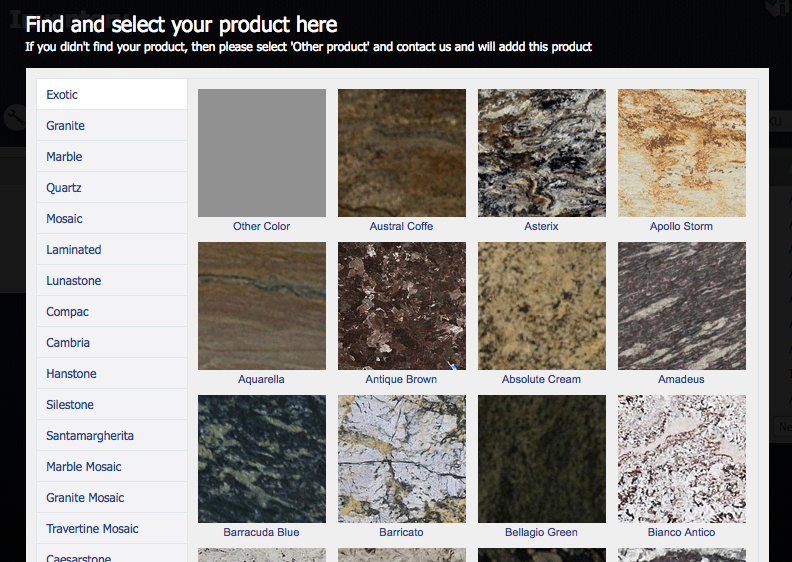Click the Barricato name link
Image resolution: width=792 pixels, height=562 pixels.
pos(402,532)
